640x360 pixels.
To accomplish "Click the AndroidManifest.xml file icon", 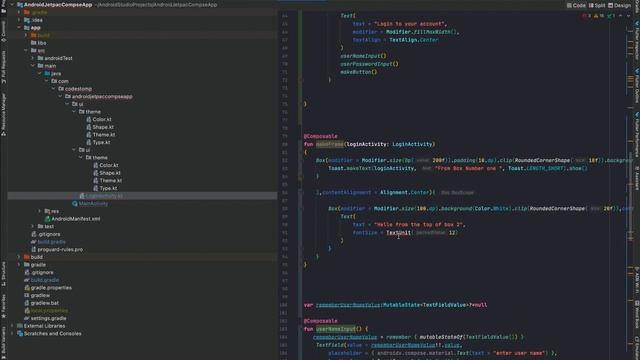I will (47, 219).
